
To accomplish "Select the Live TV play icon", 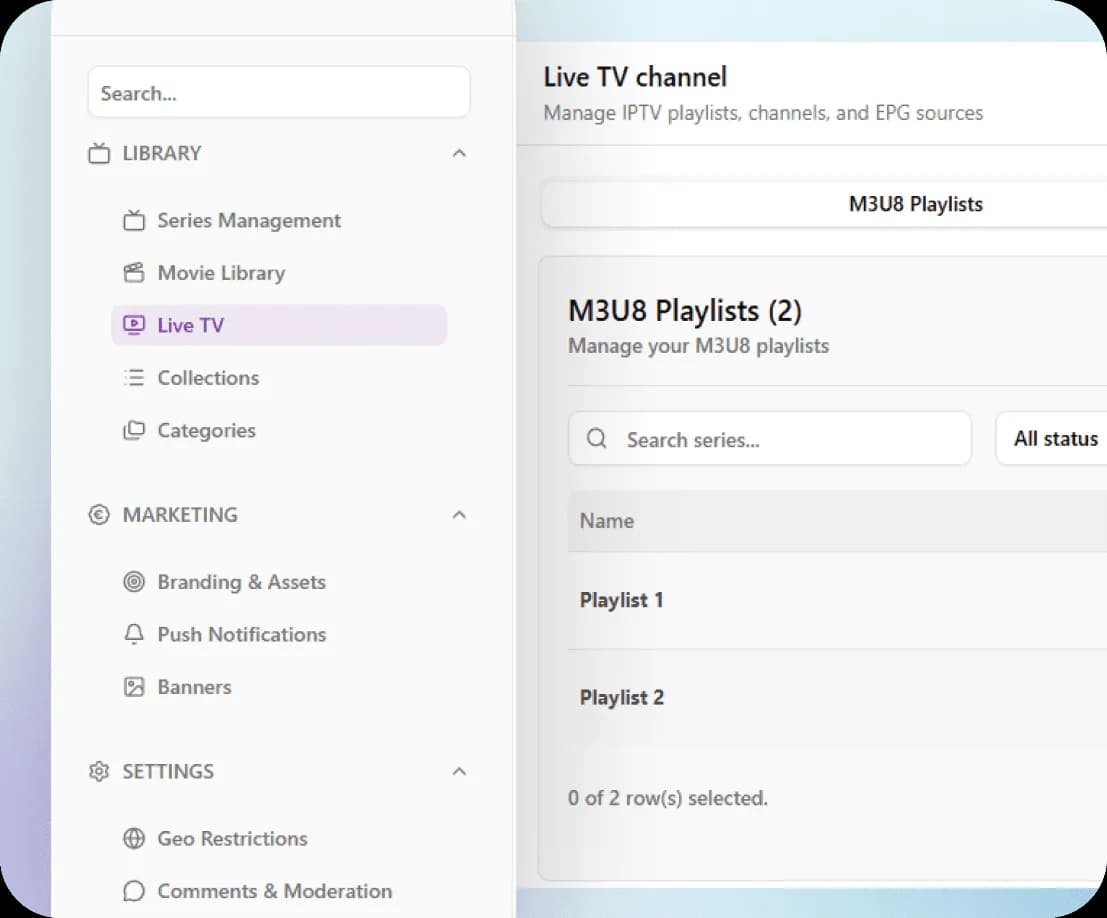I will (134, 324).
